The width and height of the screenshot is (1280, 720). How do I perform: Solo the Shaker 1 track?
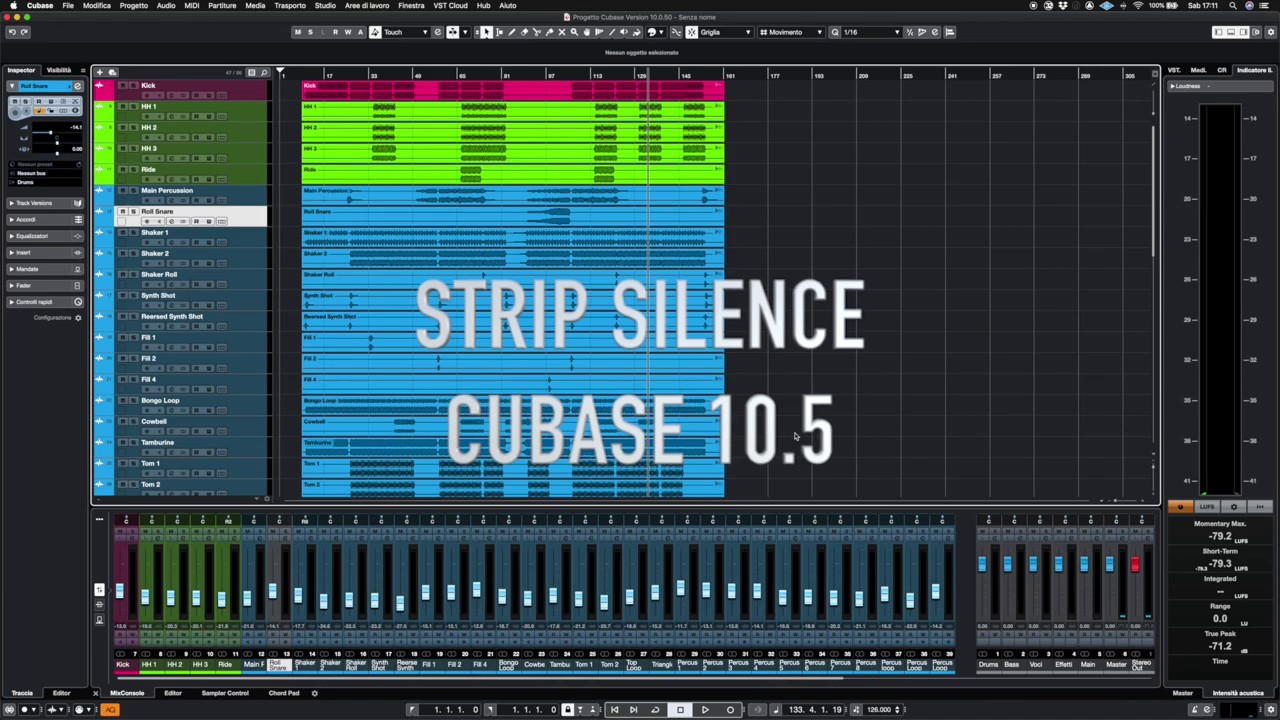[x=133, y=233]
